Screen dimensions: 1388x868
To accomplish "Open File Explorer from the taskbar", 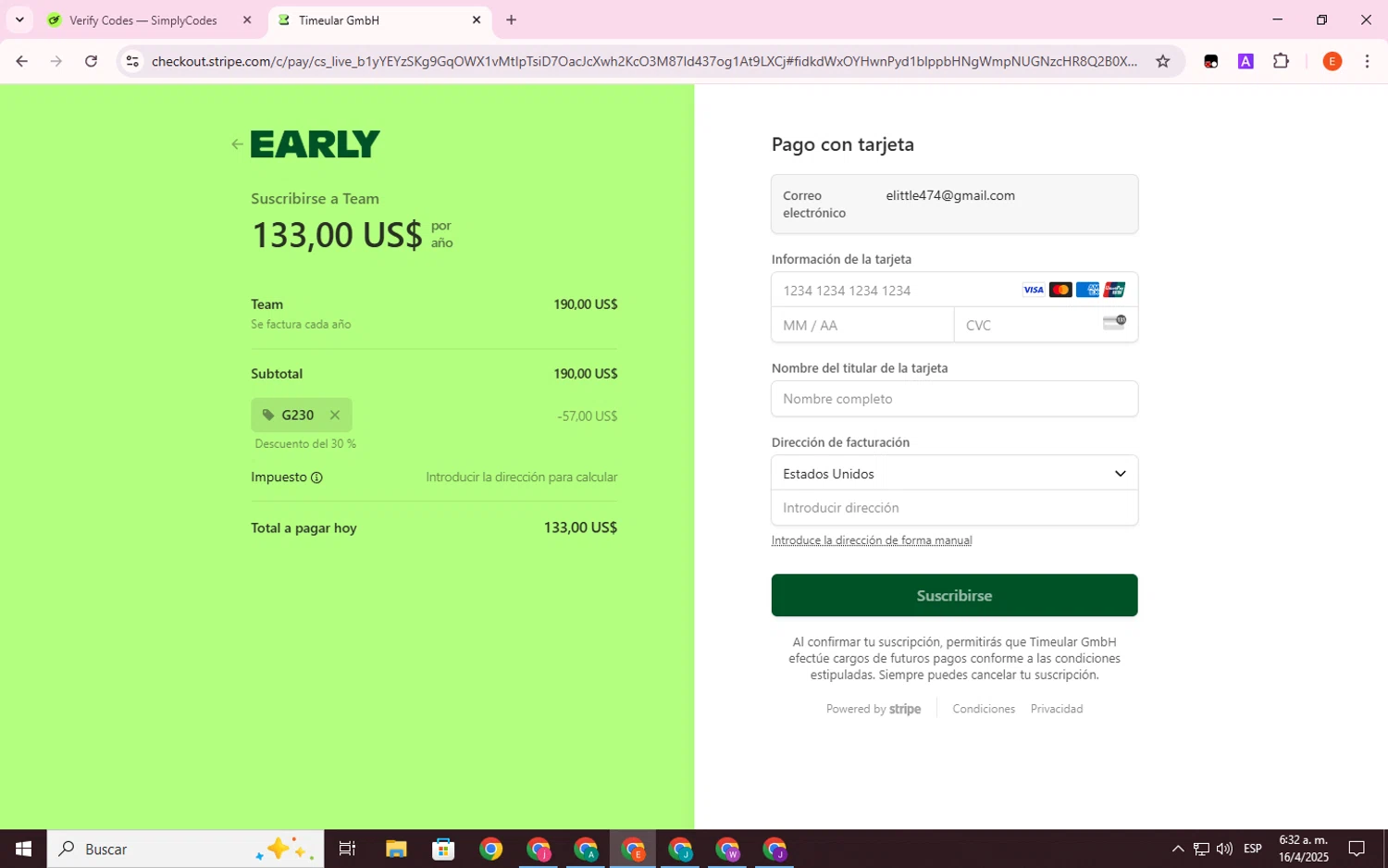I will tap(396, 849).
